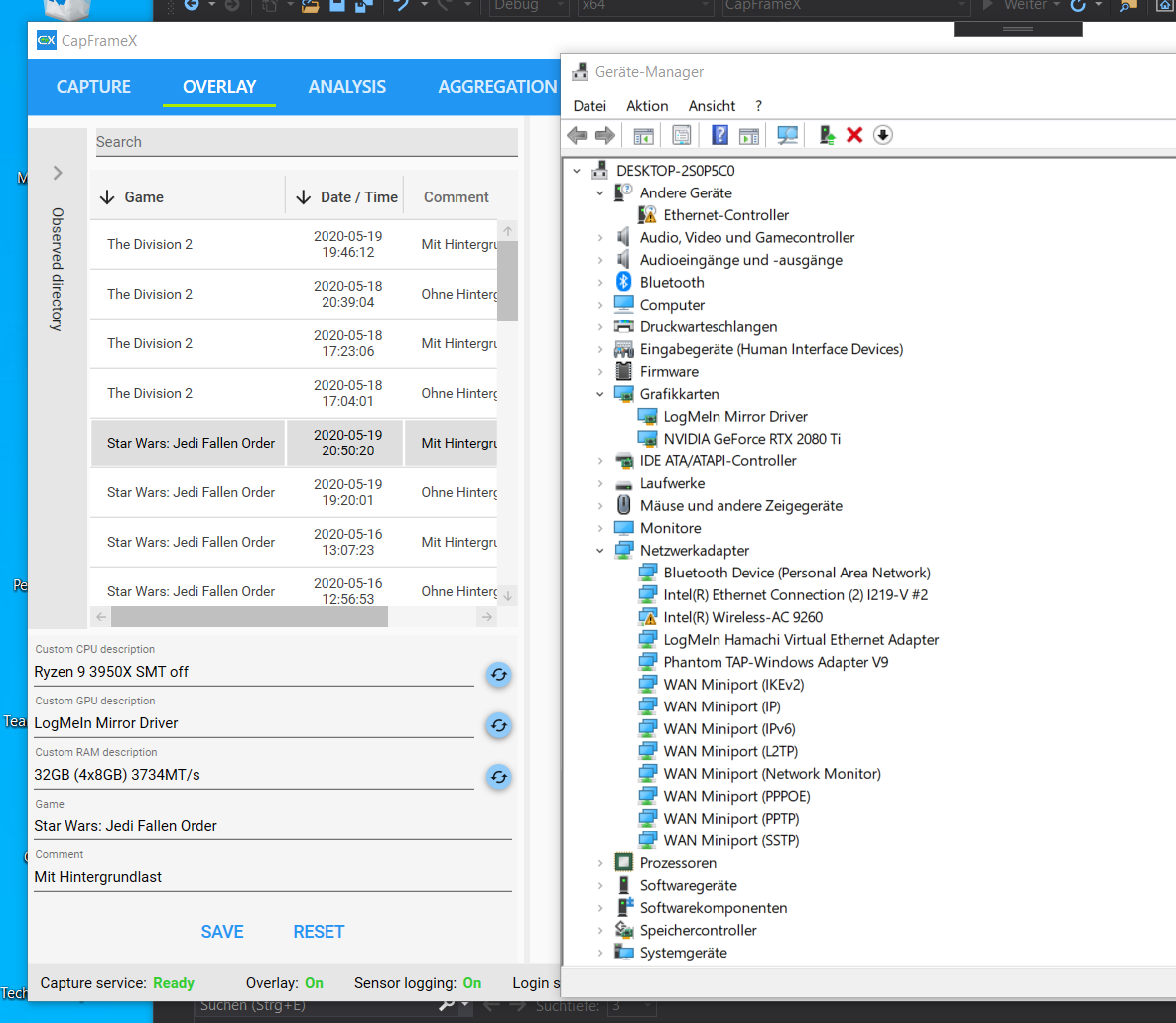Select WAN Miniport (SSTP) entry
The height and width of the screenshot is (1023, 1176).
[x=730, y=840]
